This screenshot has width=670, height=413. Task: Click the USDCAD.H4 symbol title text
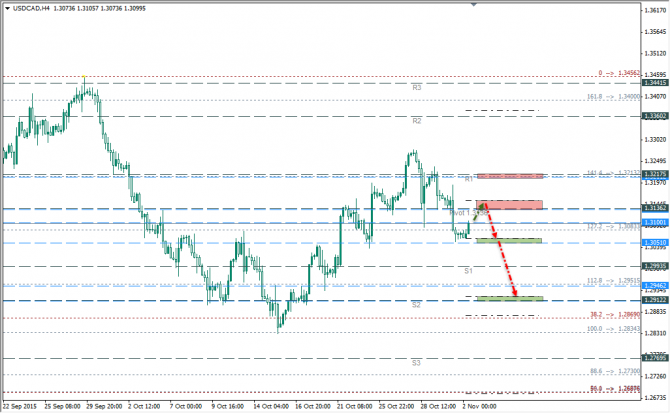[x=32, y=8]
